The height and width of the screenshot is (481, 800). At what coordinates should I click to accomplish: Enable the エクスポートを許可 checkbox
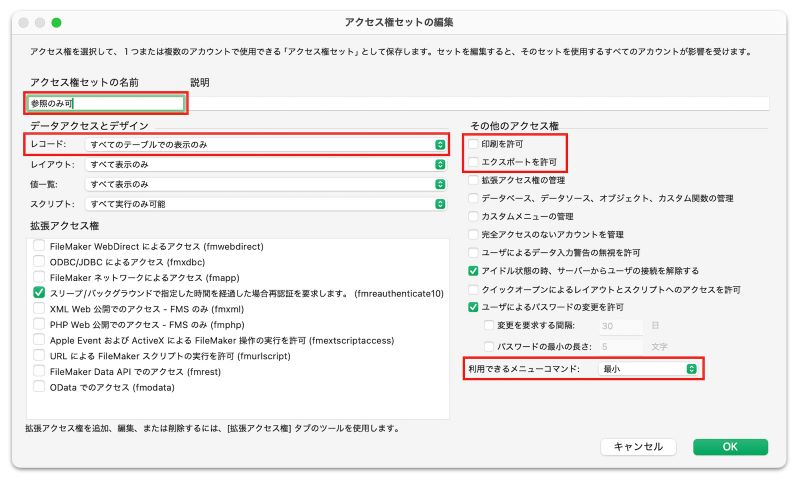(473, 162)
